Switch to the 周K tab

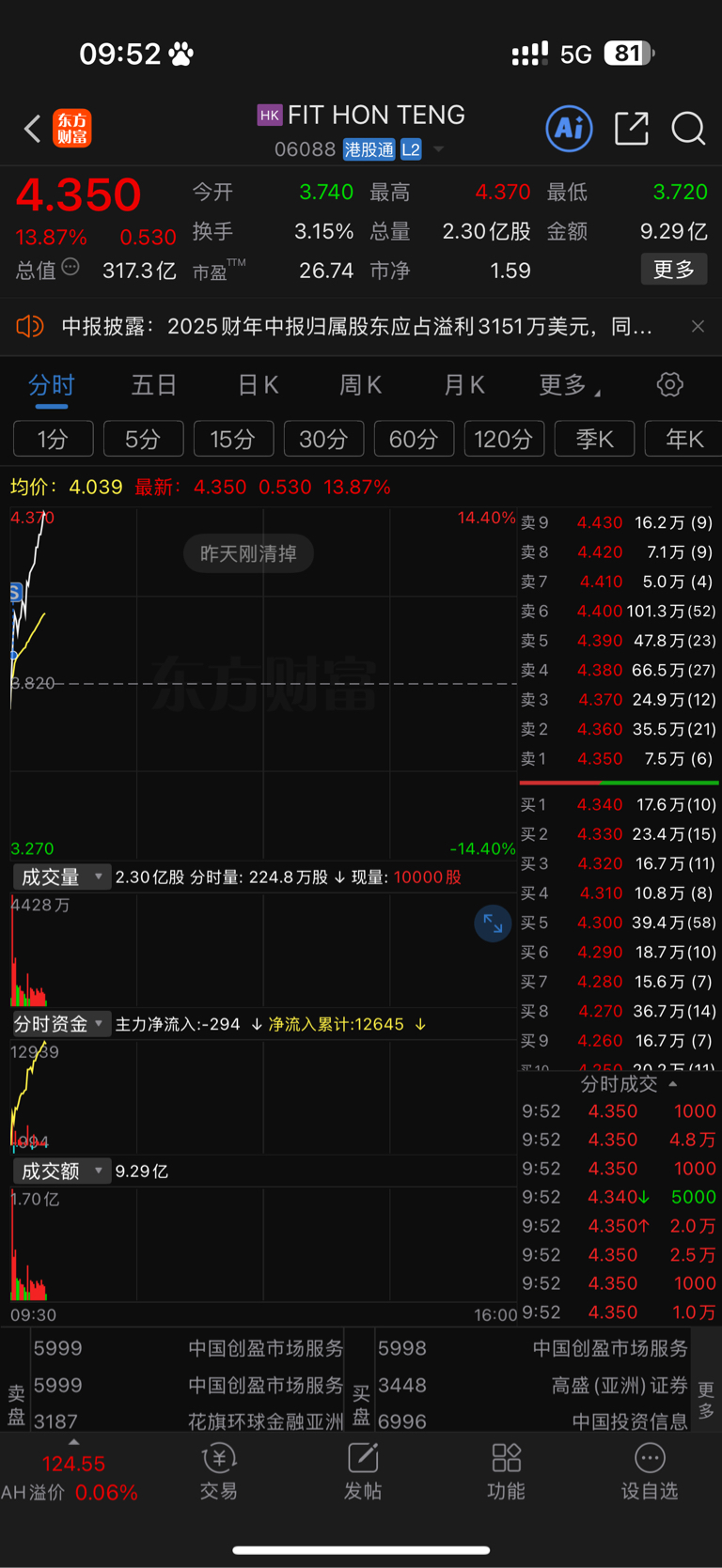point(360,384)
